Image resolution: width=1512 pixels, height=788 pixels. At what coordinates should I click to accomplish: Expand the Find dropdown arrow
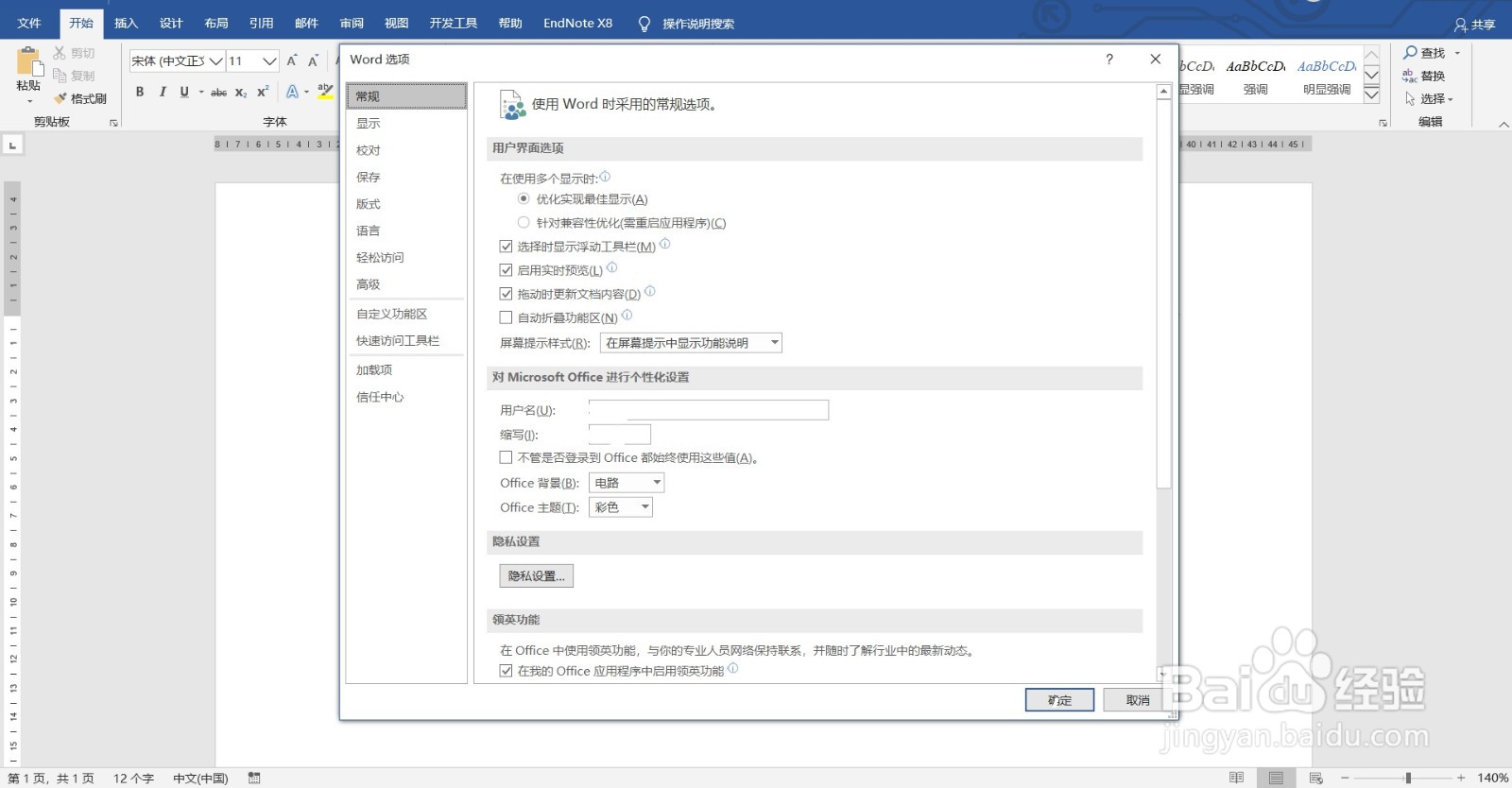point(1457,53)
